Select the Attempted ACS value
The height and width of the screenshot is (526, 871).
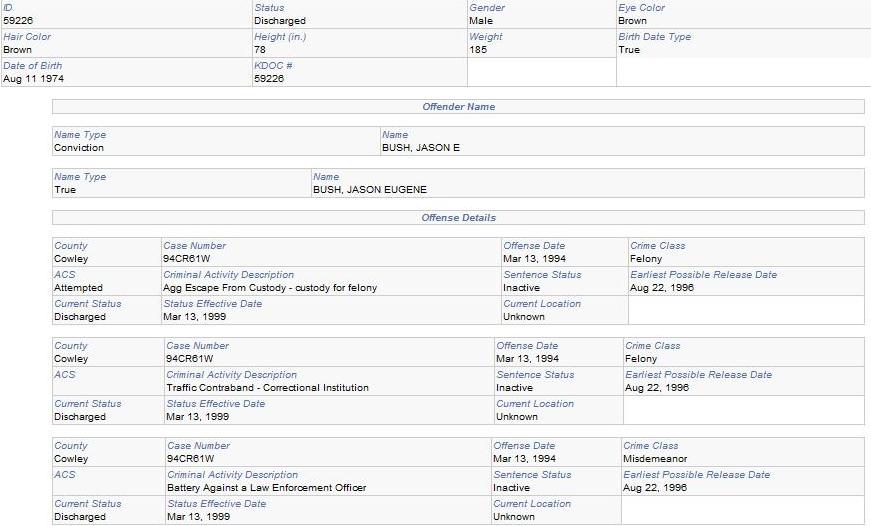click(78, 287)
